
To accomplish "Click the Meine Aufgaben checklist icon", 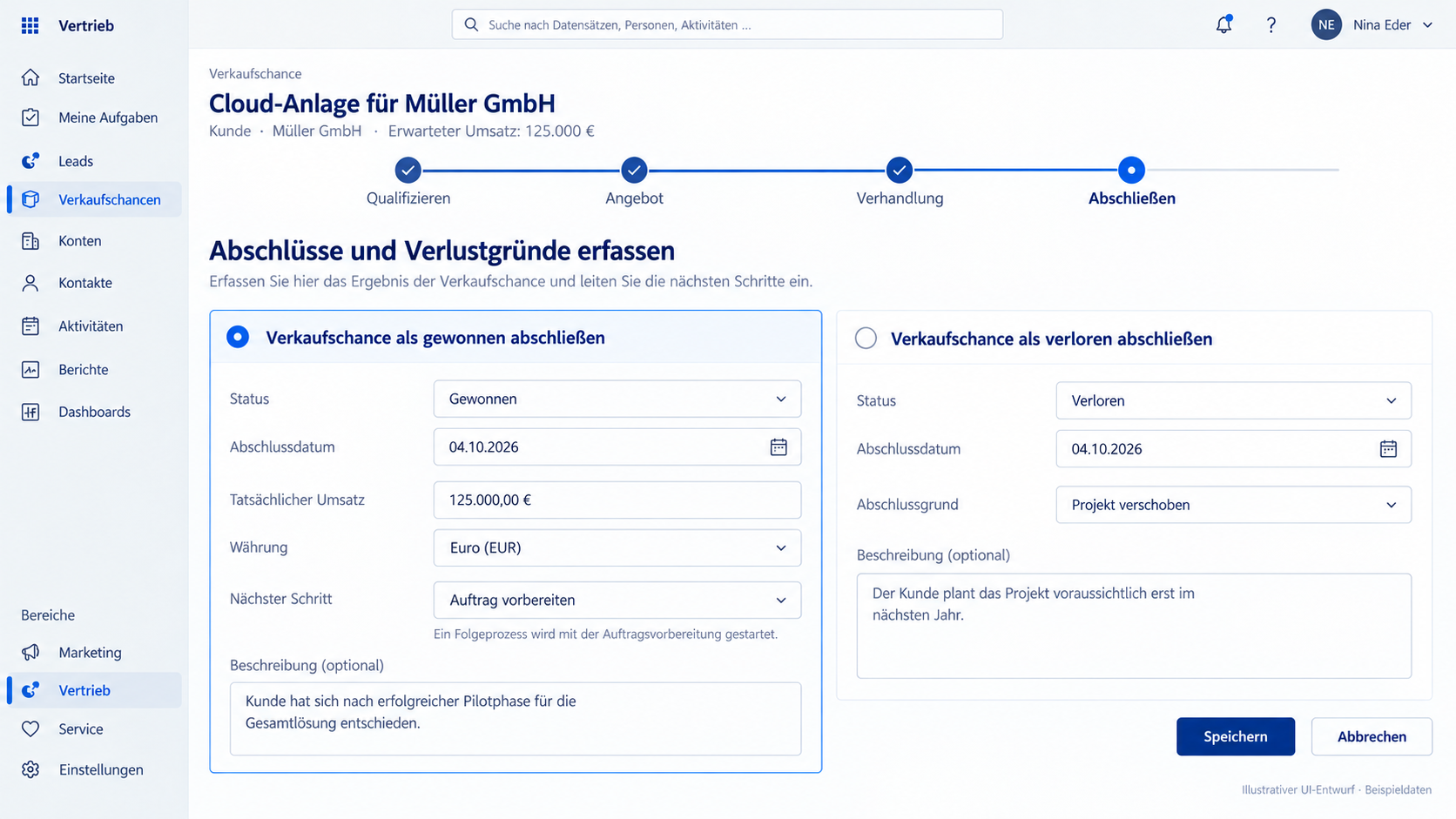I will point(30,117).
